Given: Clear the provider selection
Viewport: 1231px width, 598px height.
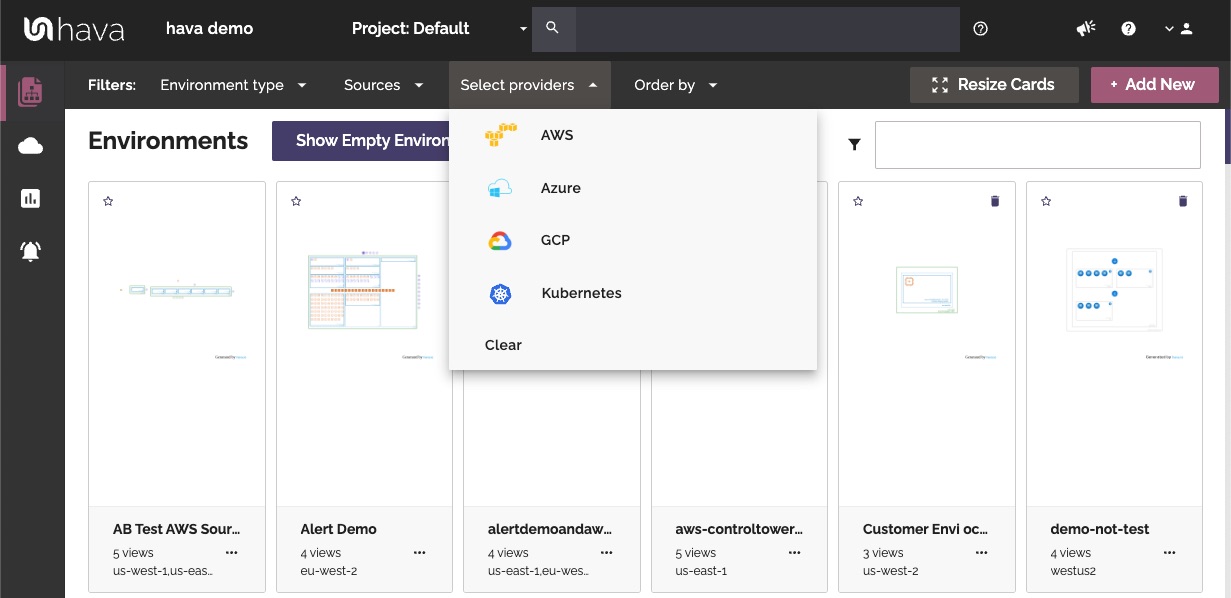Looking at the screenshot, I should click(633, 345).
